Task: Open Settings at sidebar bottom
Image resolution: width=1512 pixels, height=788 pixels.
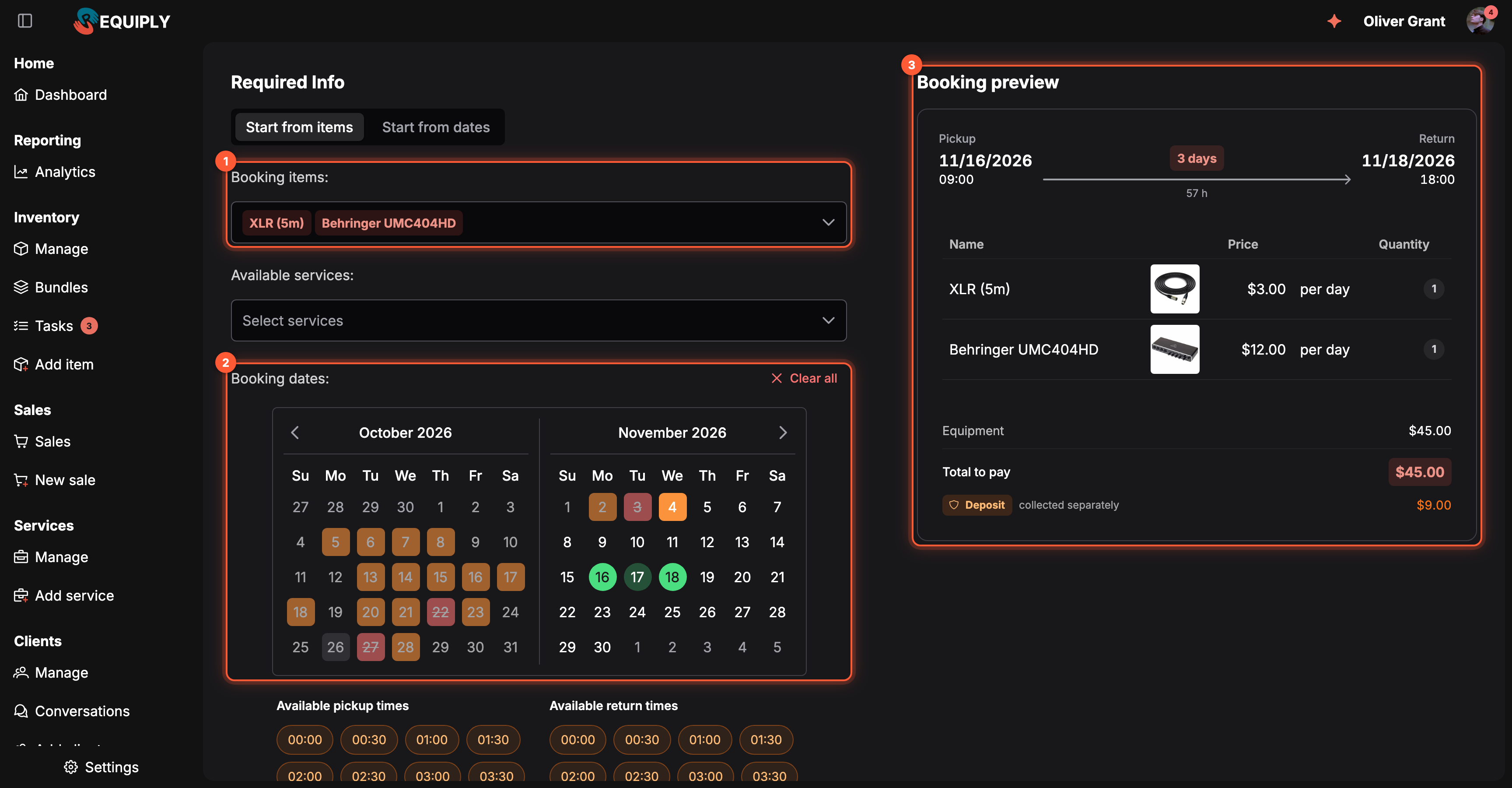Action: (x=101, y=767)
